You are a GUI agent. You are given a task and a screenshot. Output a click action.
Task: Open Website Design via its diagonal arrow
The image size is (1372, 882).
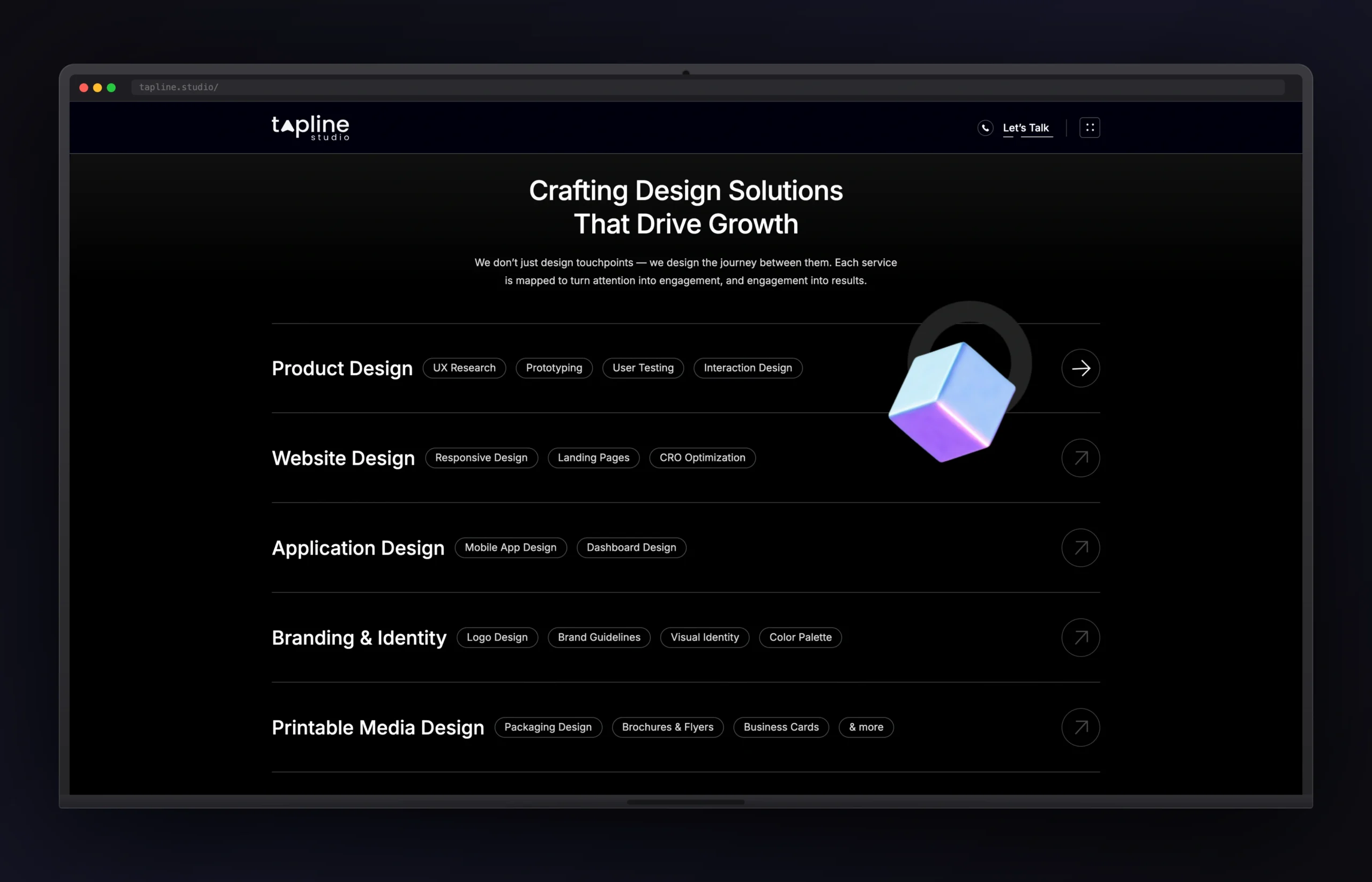pos(1080,458)
